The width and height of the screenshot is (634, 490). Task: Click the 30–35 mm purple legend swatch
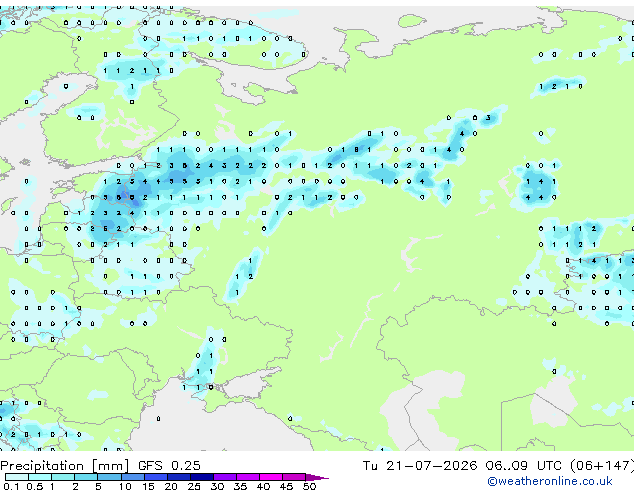225,477
